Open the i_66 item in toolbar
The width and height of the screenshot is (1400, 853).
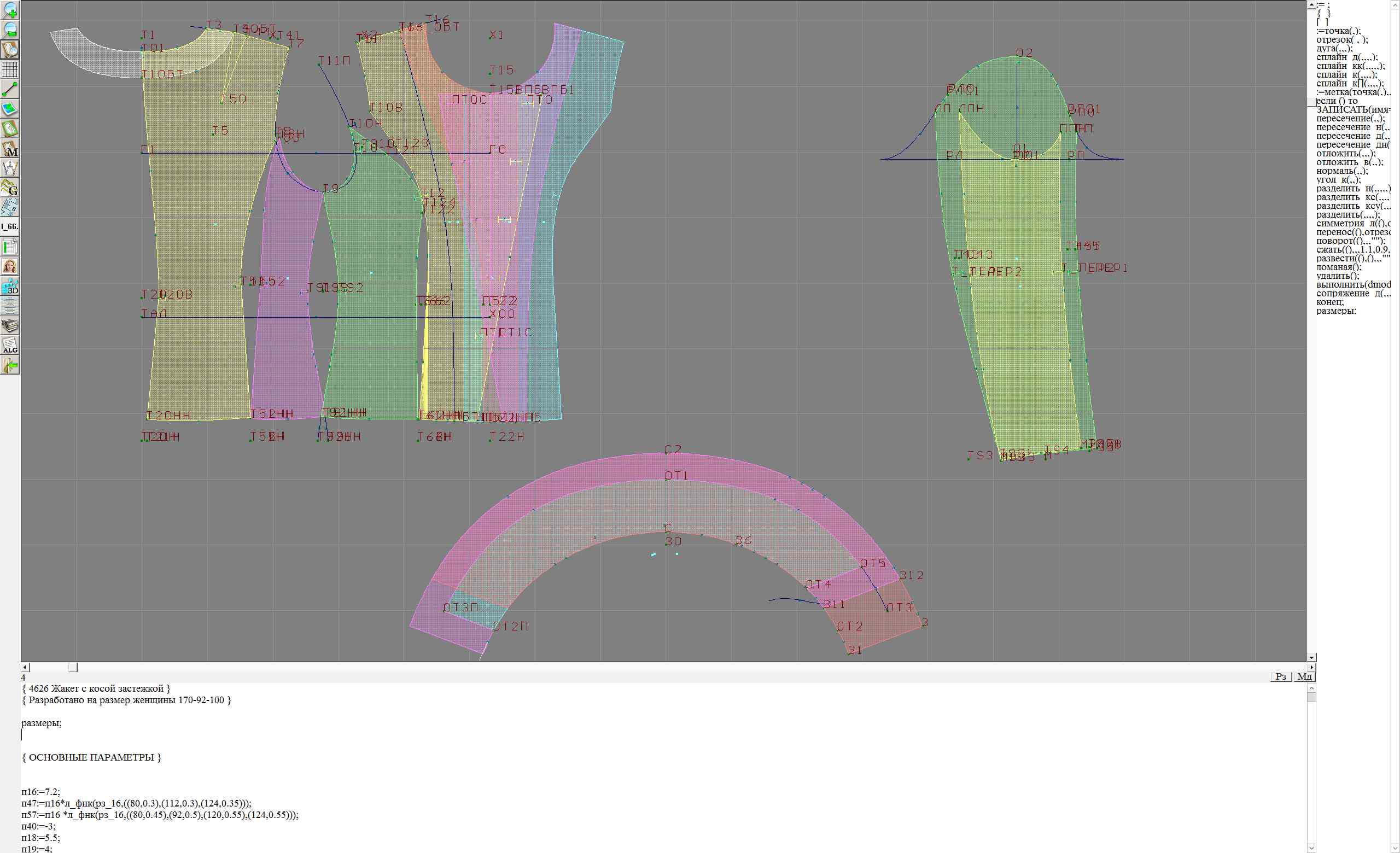click(x=10, y=226)
